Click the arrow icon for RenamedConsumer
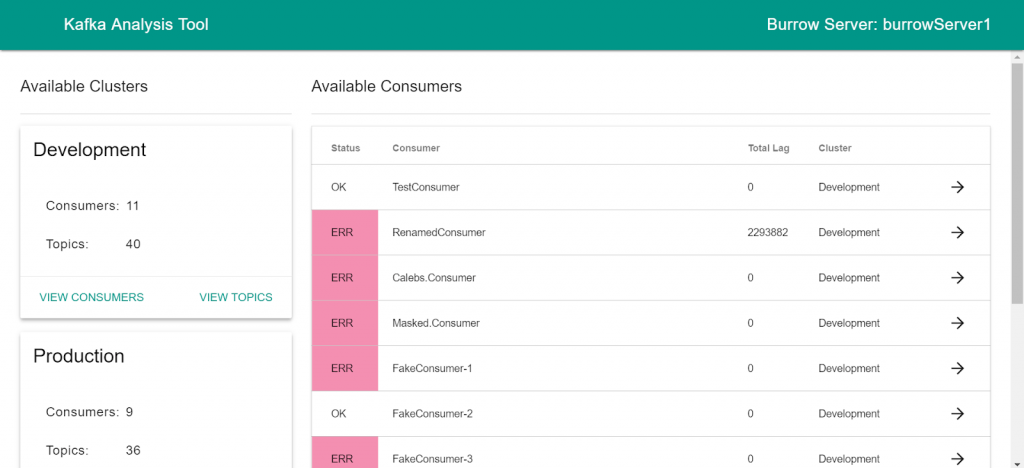The image size is (1024, 468). 957,232
